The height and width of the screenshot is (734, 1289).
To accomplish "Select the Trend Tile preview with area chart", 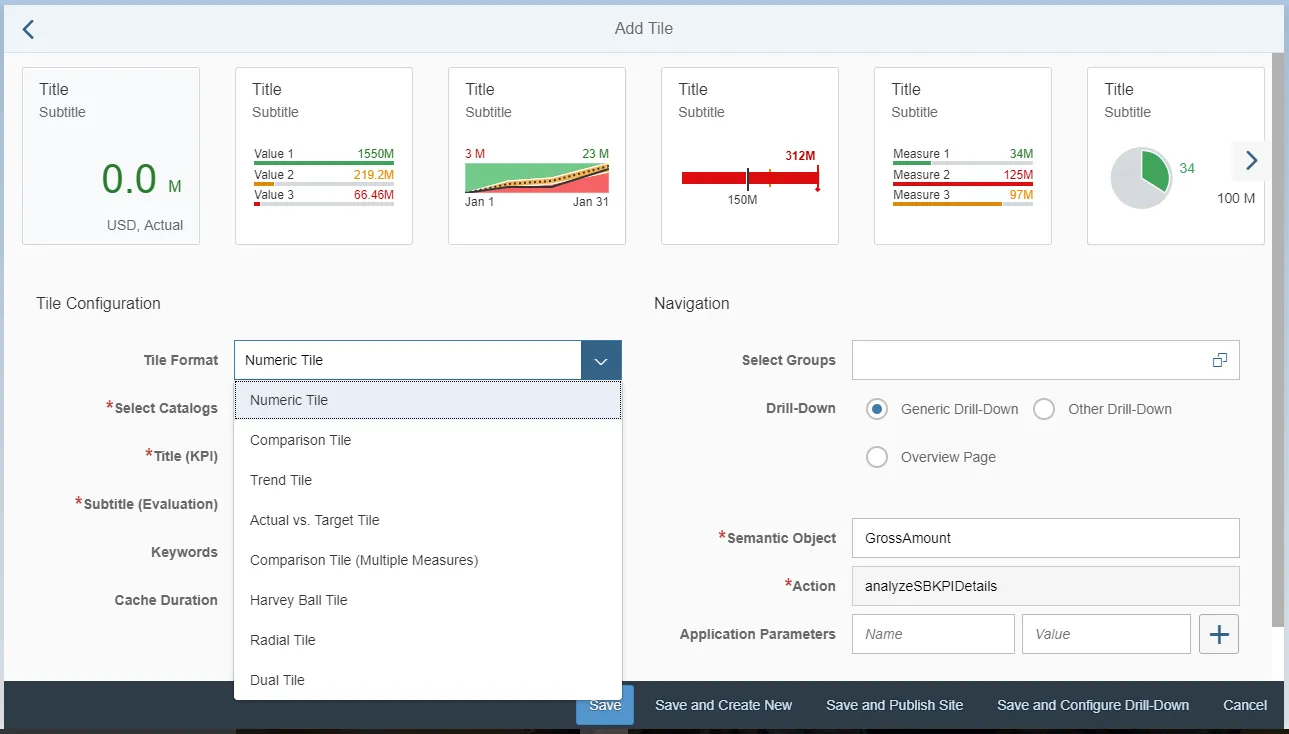I will click(x=536, y=155).
